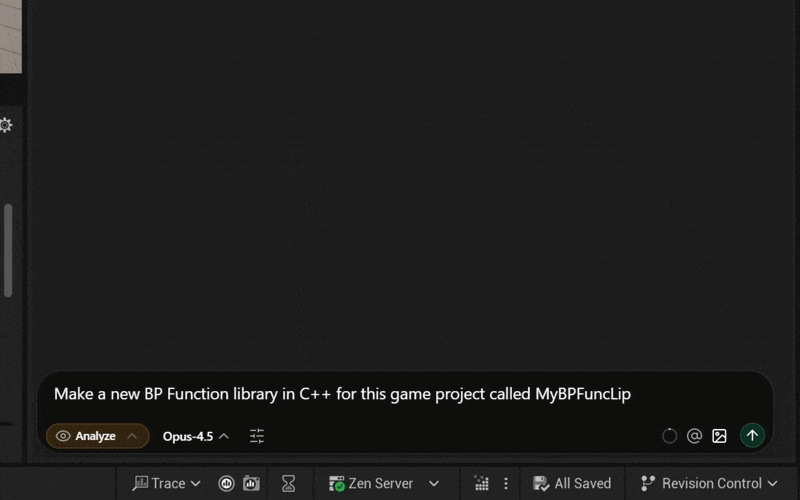Open the three-dot options menu
This screenshot has width=800, height=500.
(506, 484)
